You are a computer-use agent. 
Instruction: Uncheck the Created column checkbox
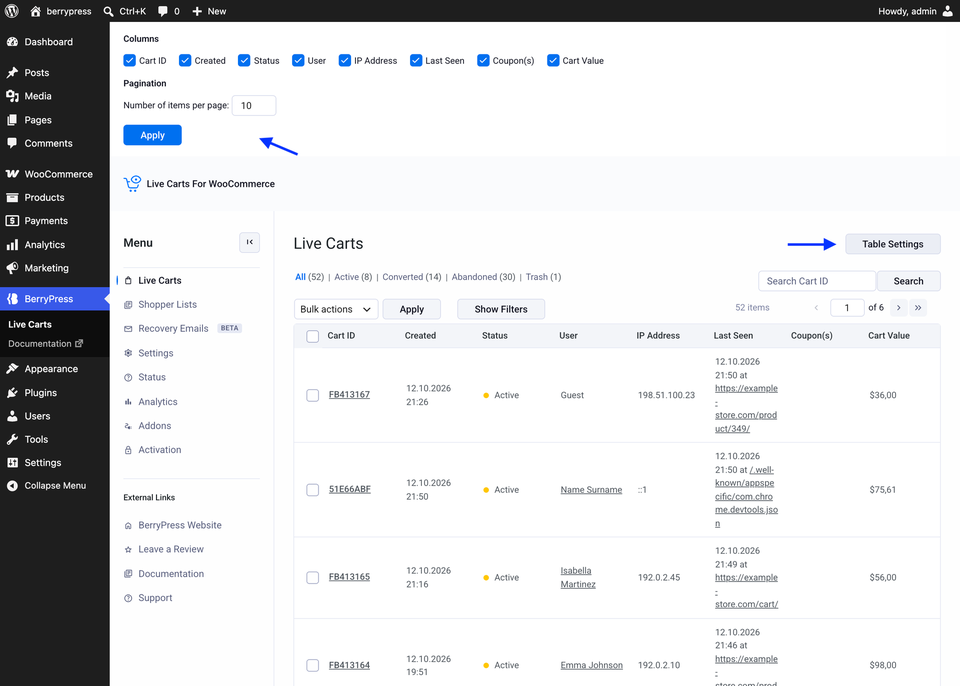[x=185, y=60]
